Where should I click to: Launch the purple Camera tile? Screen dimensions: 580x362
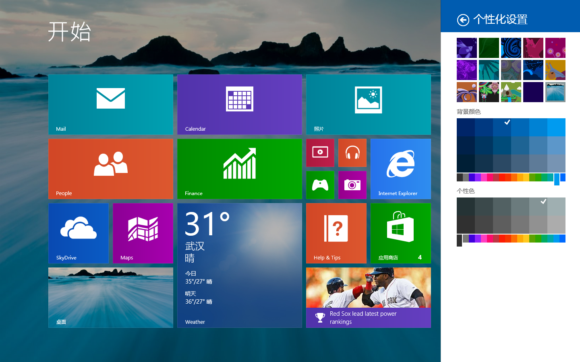(x=353, y=185)
